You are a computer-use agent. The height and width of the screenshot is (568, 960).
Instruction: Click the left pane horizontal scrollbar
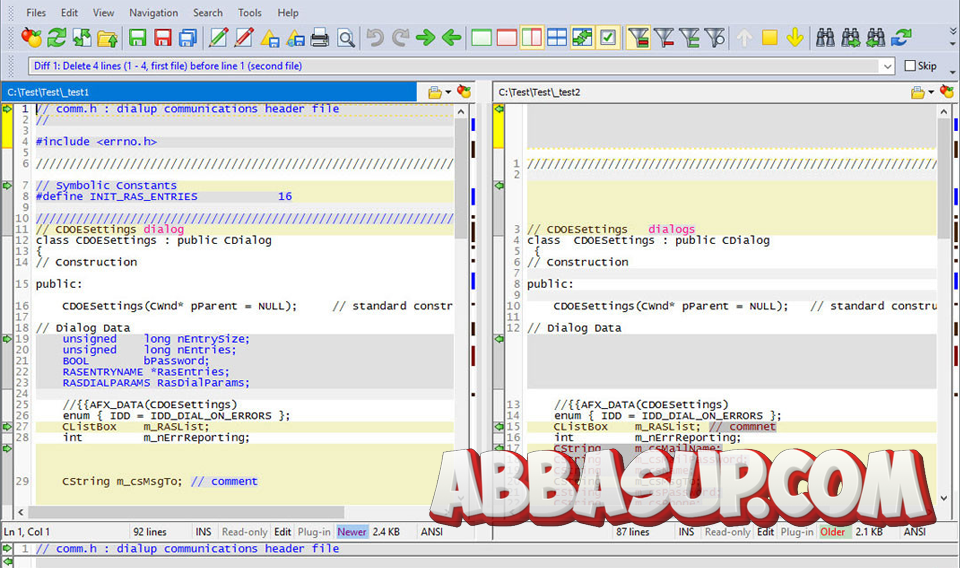186,512
